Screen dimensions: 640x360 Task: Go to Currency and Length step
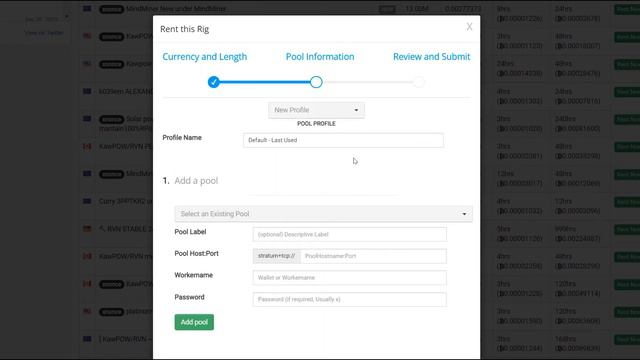204,57
